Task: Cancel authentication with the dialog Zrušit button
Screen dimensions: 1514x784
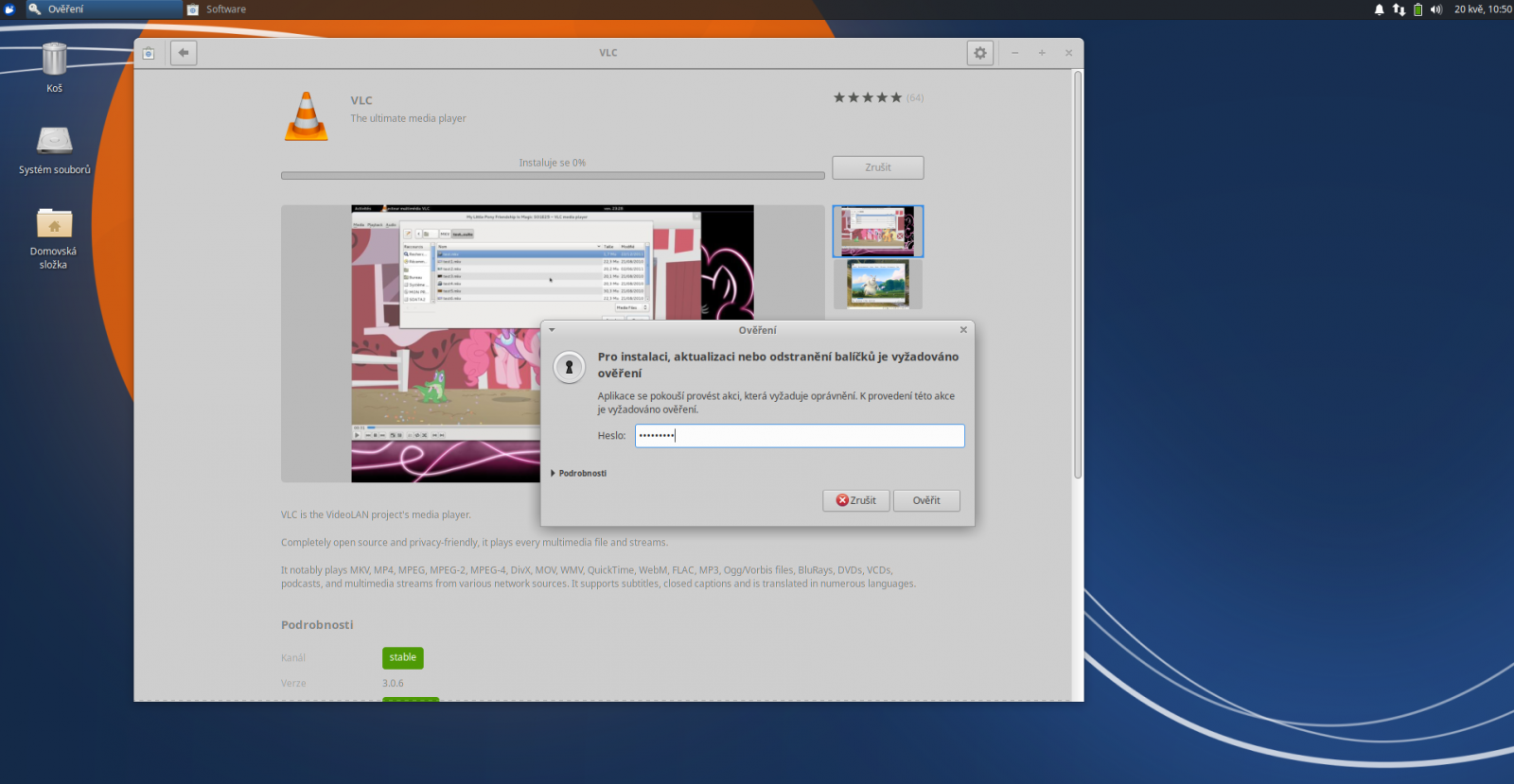Action: pyautogui.click(x=856, y=500)
